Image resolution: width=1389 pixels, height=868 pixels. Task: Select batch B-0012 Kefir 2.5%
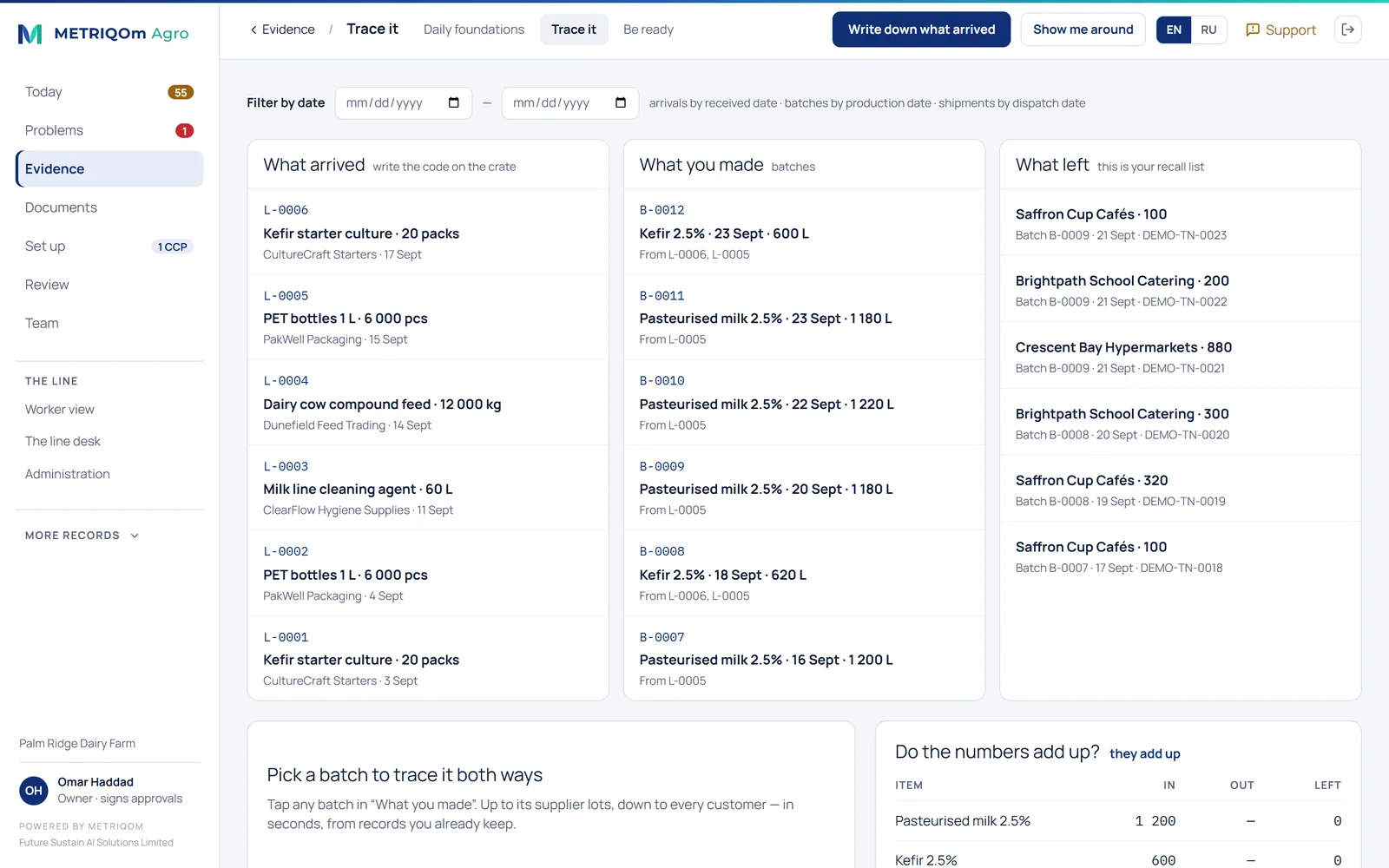click(x=804, y=232)
